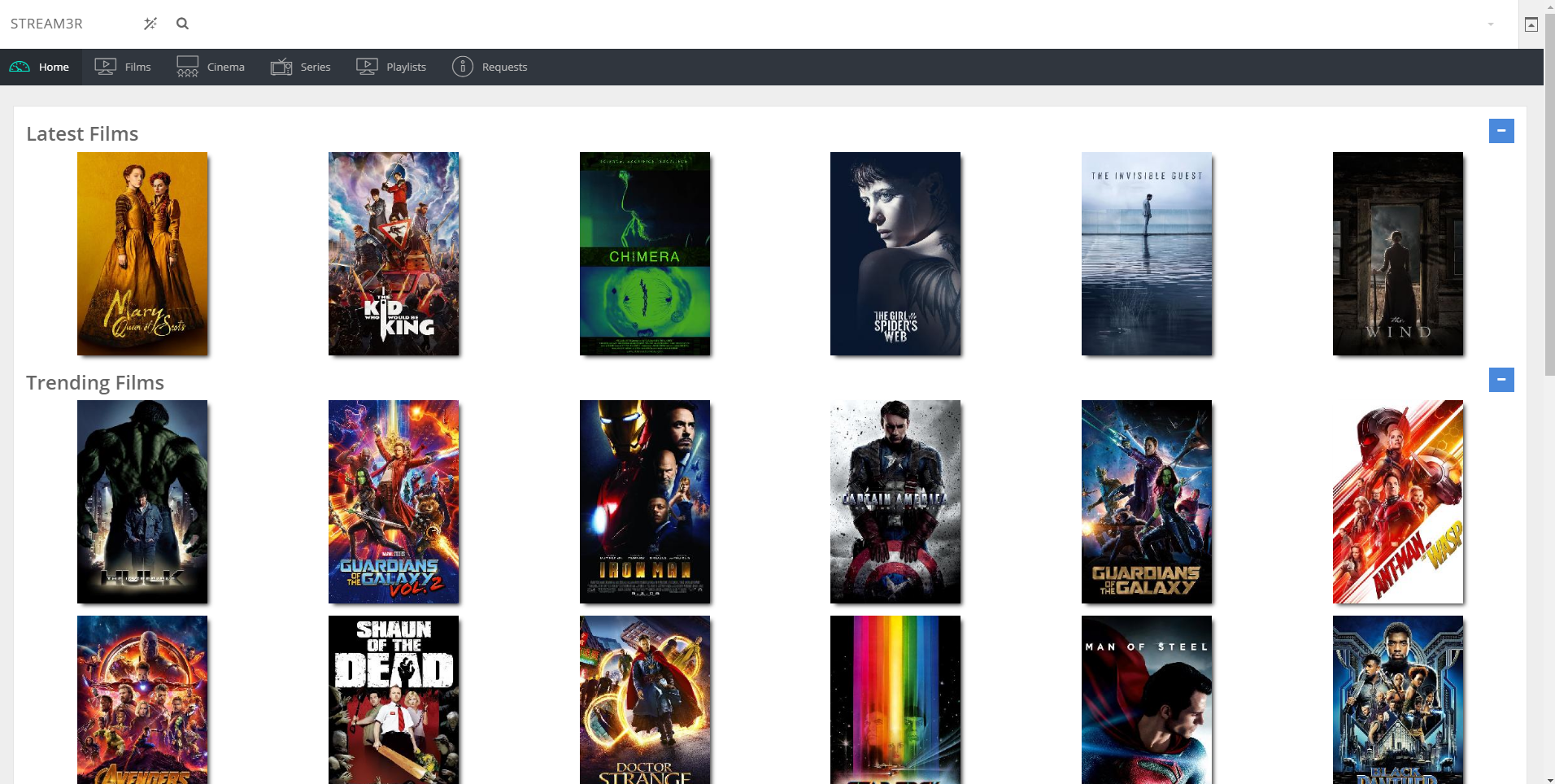Switch to the Films tab
The width and height of the screenshot is (1555, 784).
pyautogui.click(x=123, y=67)
